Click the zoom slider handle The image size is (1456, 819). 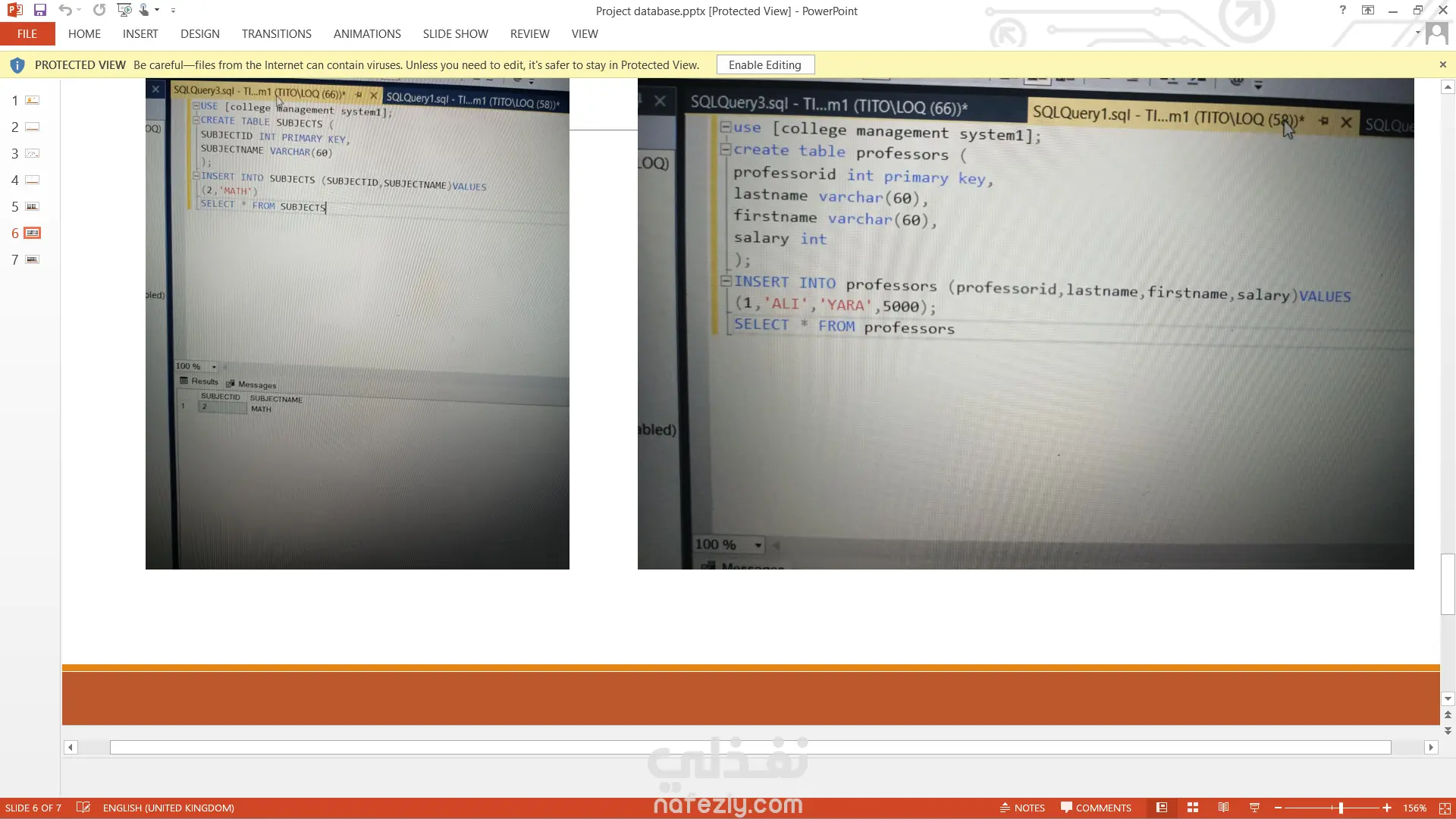tap(1341, 808)
